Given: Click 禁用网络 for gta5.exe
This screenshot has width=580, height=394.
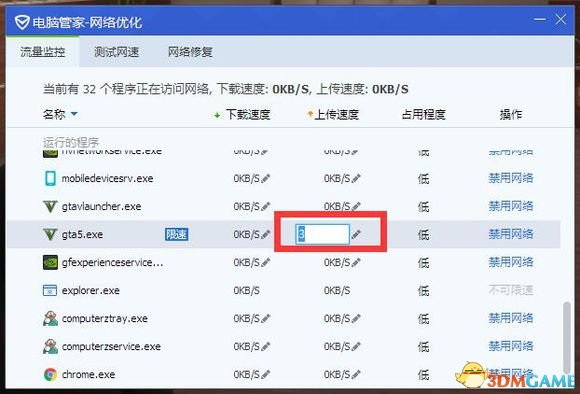Looking at the screenshot, I should coord(511,234).
